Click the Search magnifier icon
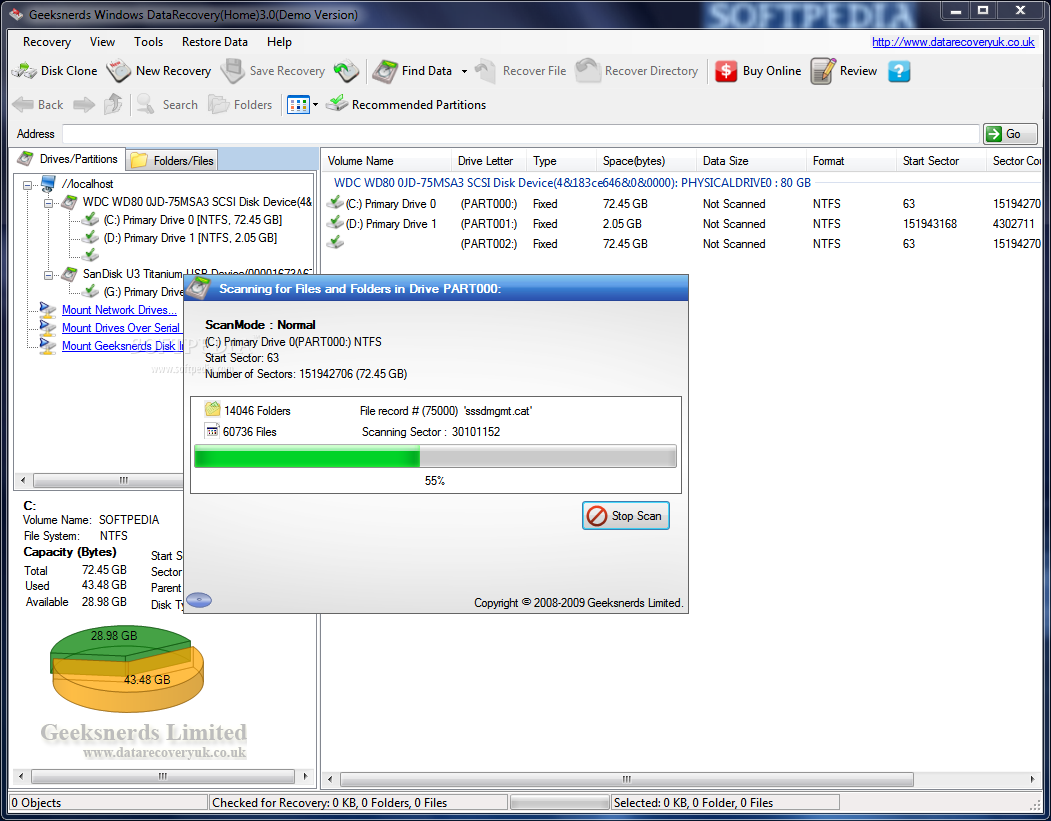This screenshot has height=821, width=1051. tap(145, 104)
